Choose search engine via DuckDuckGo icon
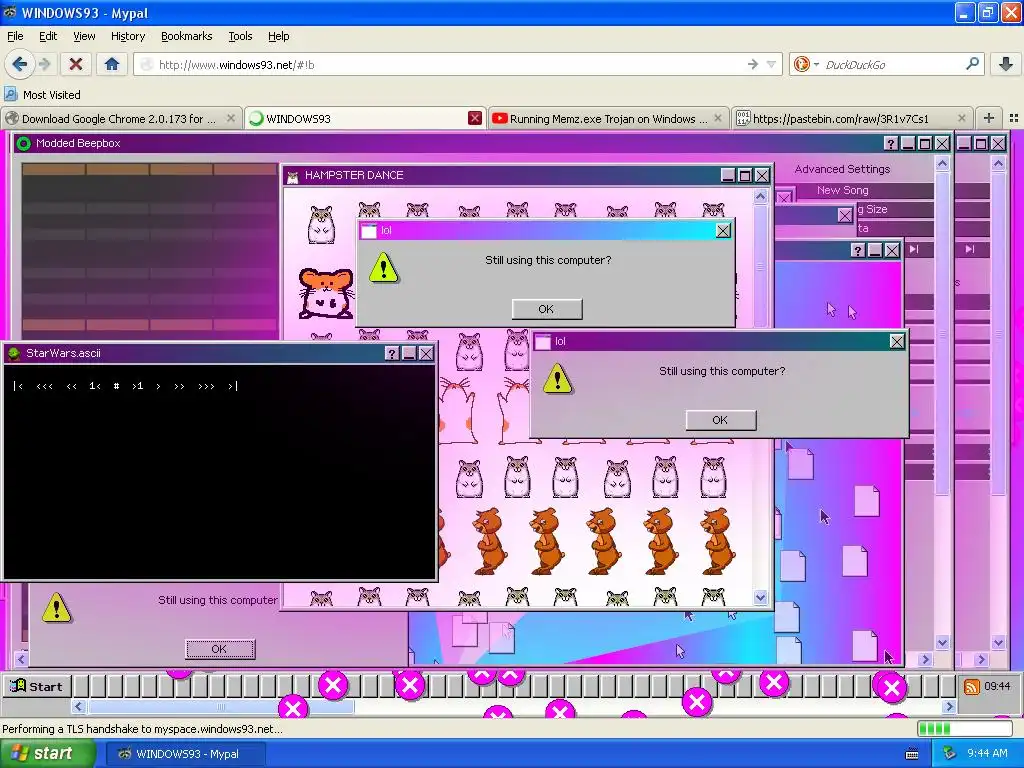 pyautogui.click(x=802, y=64)
